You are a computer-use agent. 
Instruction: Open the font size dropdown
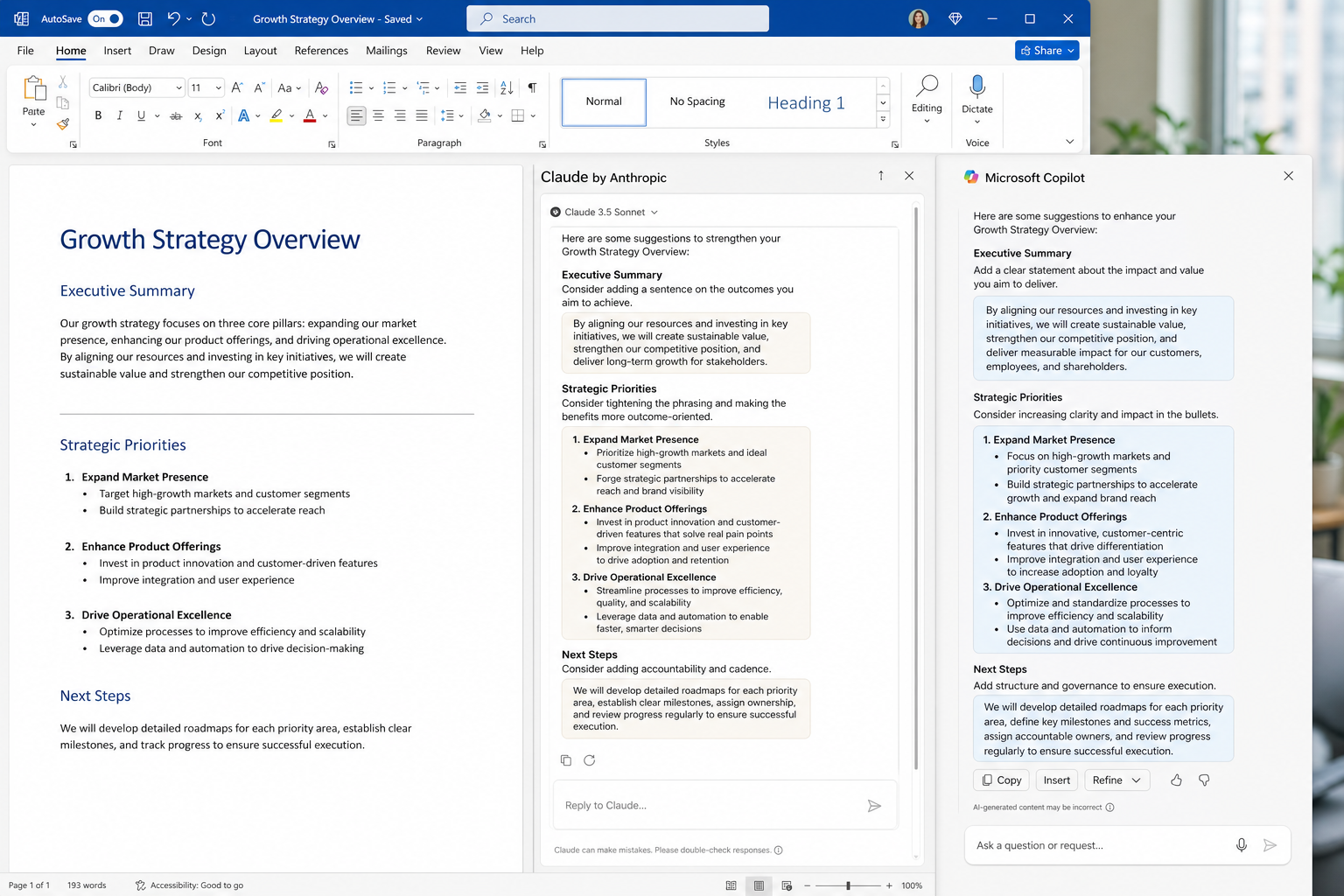pos(218,87)
